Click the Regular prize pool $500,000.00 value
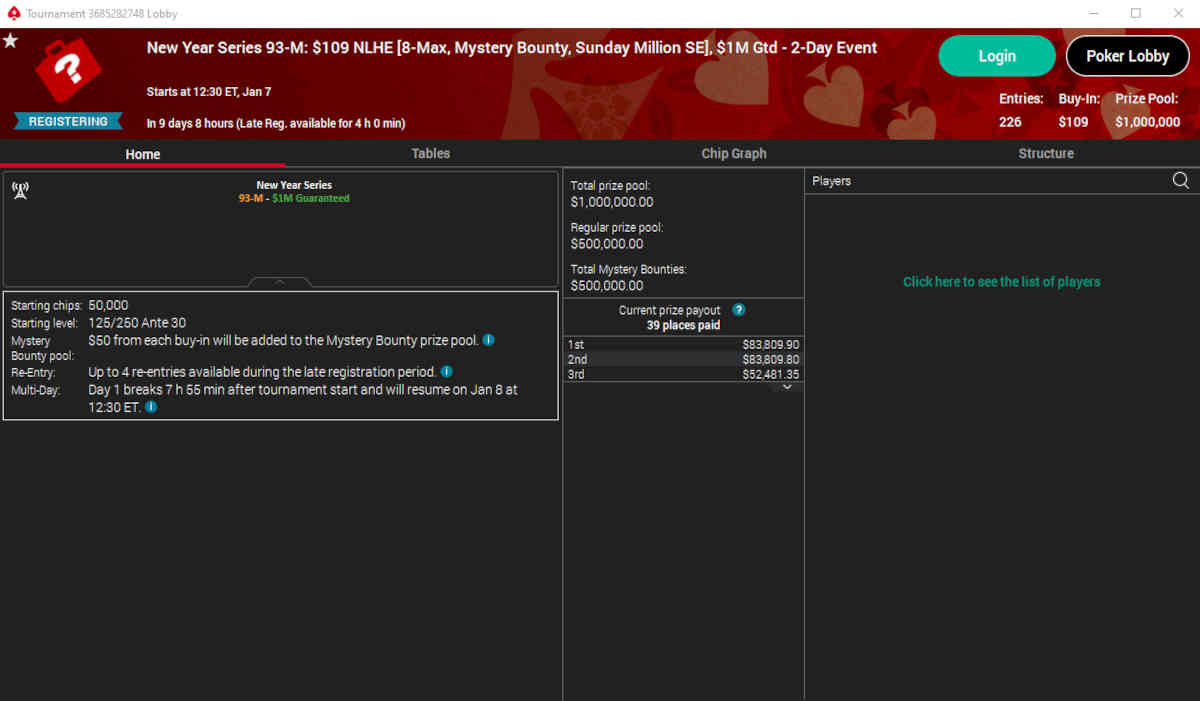The image size is (1200, 701). click(607, 244)
